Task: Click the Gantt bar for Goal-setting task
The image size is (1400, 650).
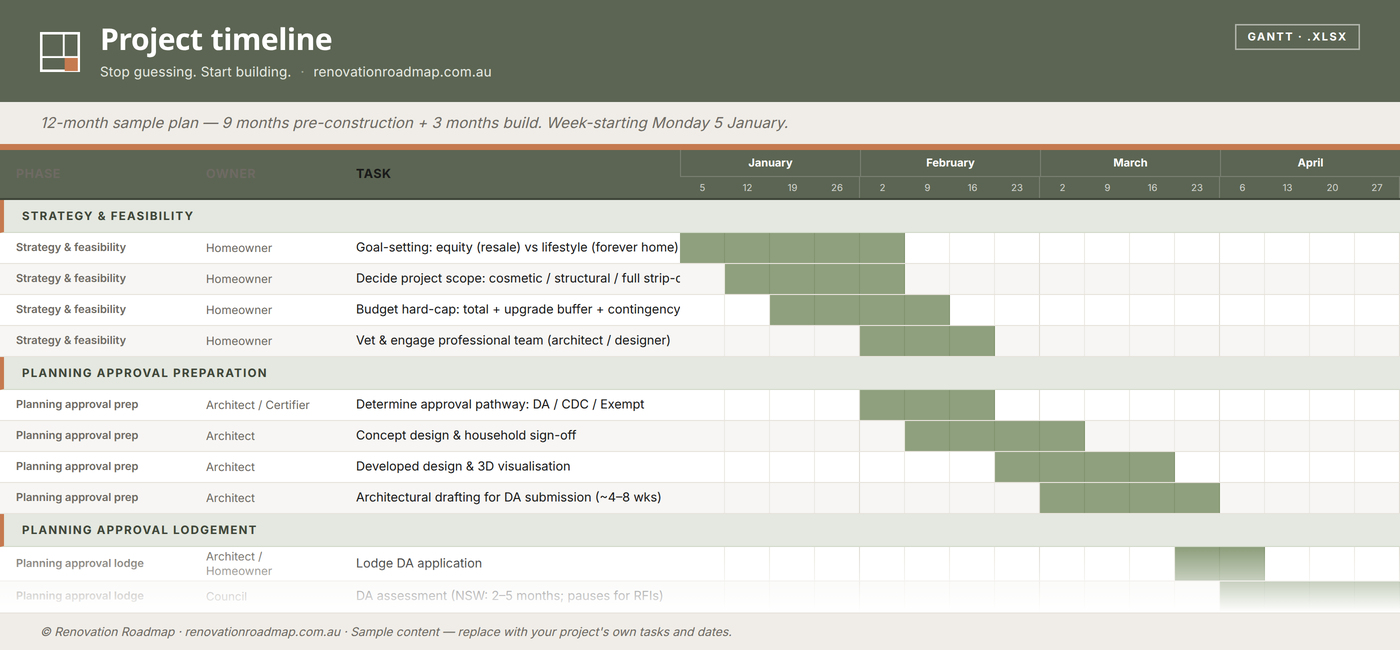Action: coord(792,248)
